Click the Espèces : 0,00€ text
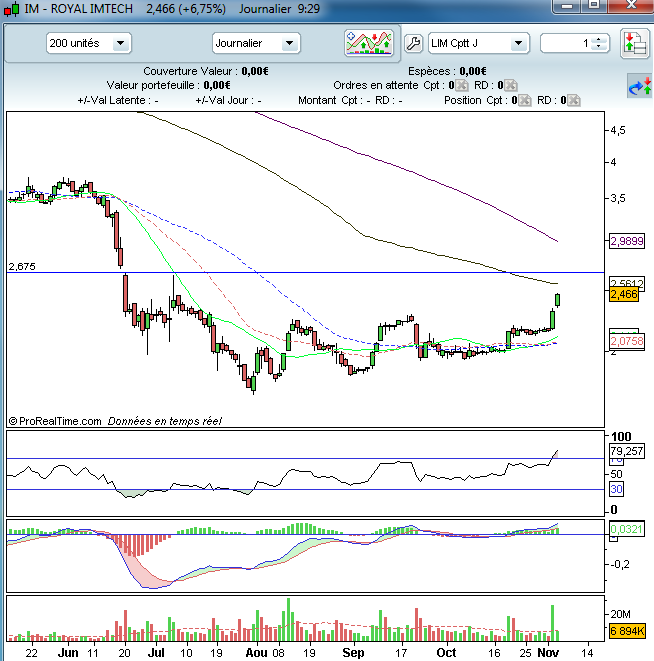 [447, 71]
